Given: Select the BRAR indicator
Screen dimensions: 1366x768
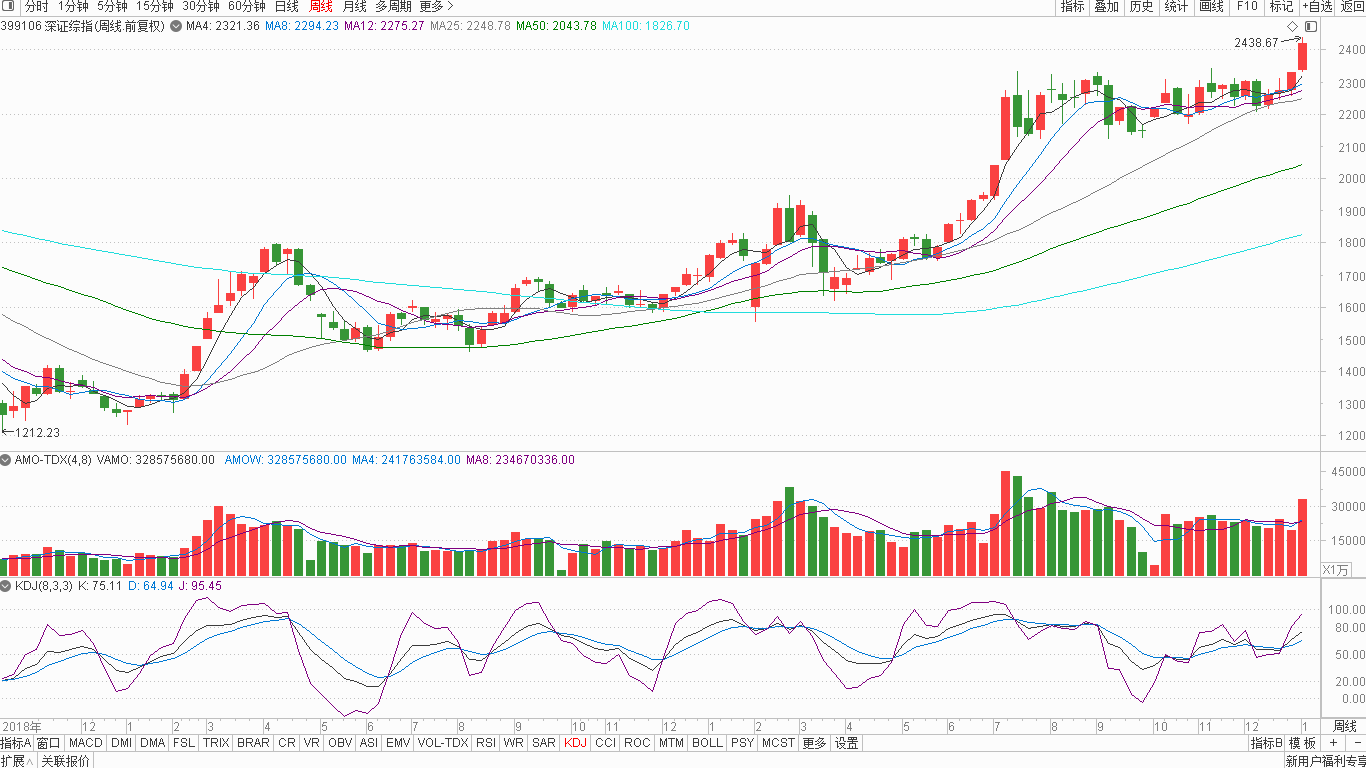Looking at the screenshot, I should tap(253, 743).
